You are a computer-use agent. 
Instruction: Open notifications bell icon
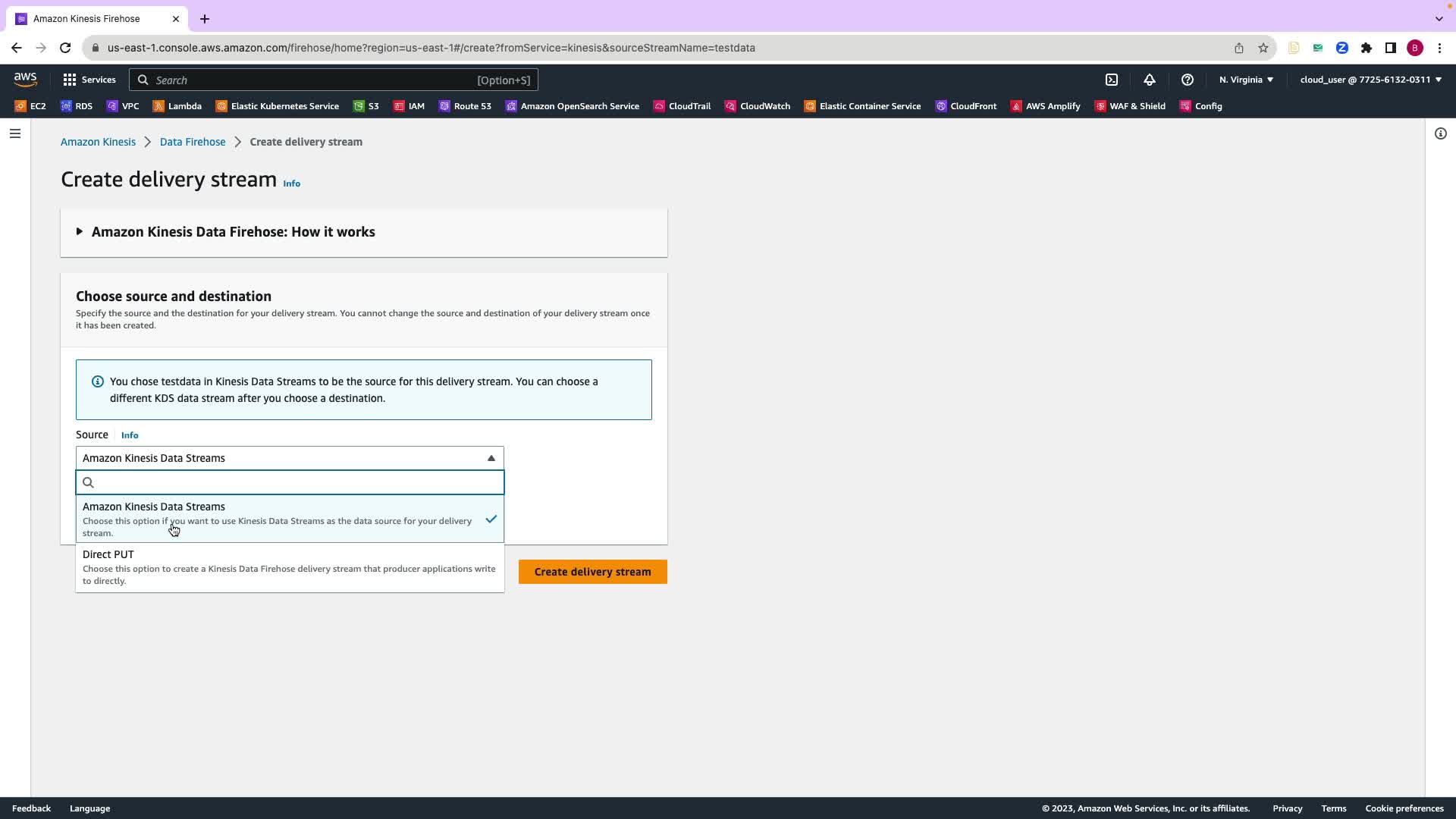pos(1150,80)
